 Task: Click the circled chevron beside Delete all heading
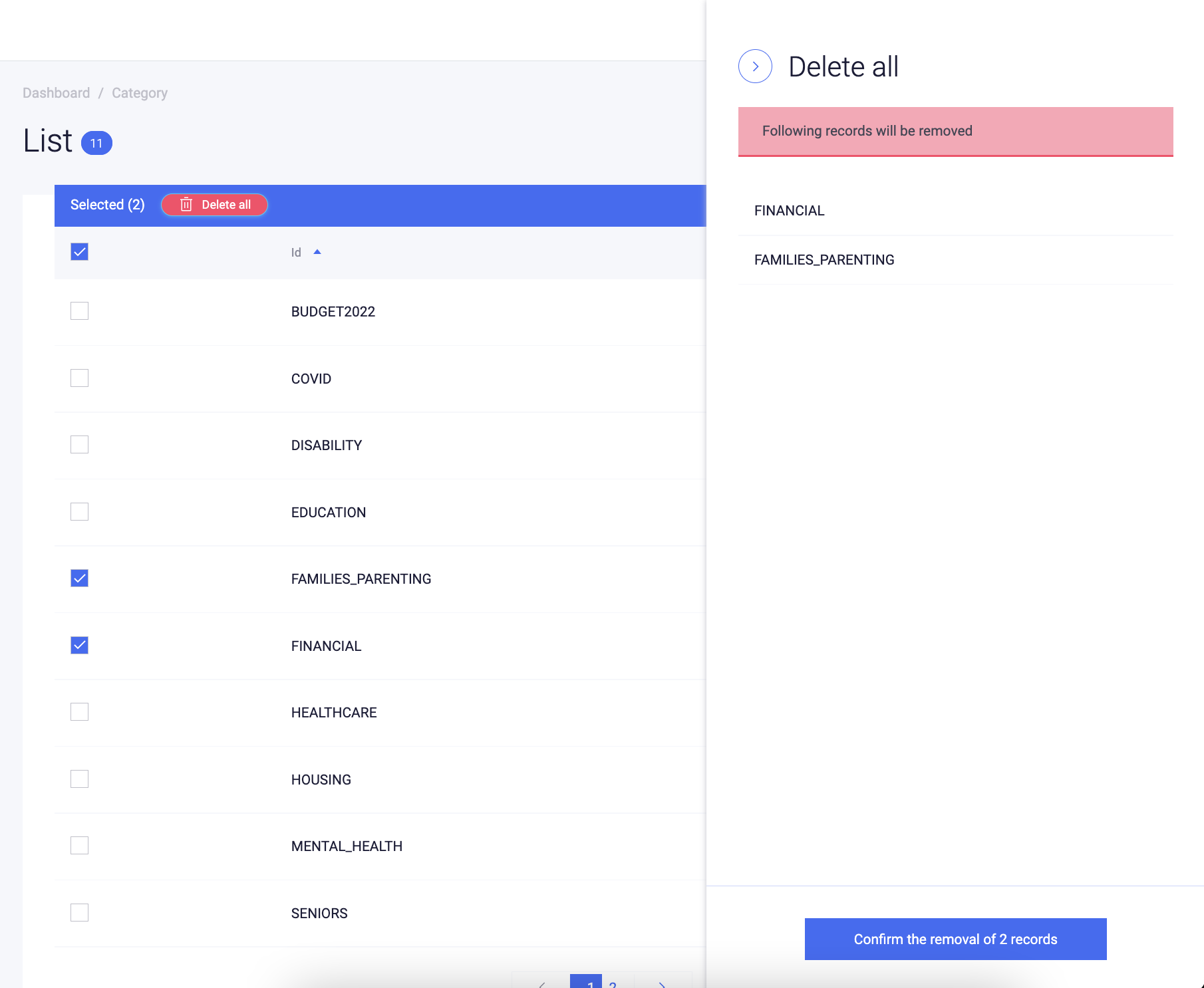[x=755, y=66]
